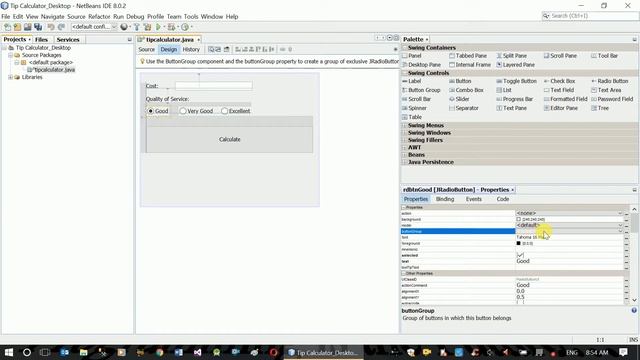Open the model property dropdown

pyautogui.click(x=620, y=225)
